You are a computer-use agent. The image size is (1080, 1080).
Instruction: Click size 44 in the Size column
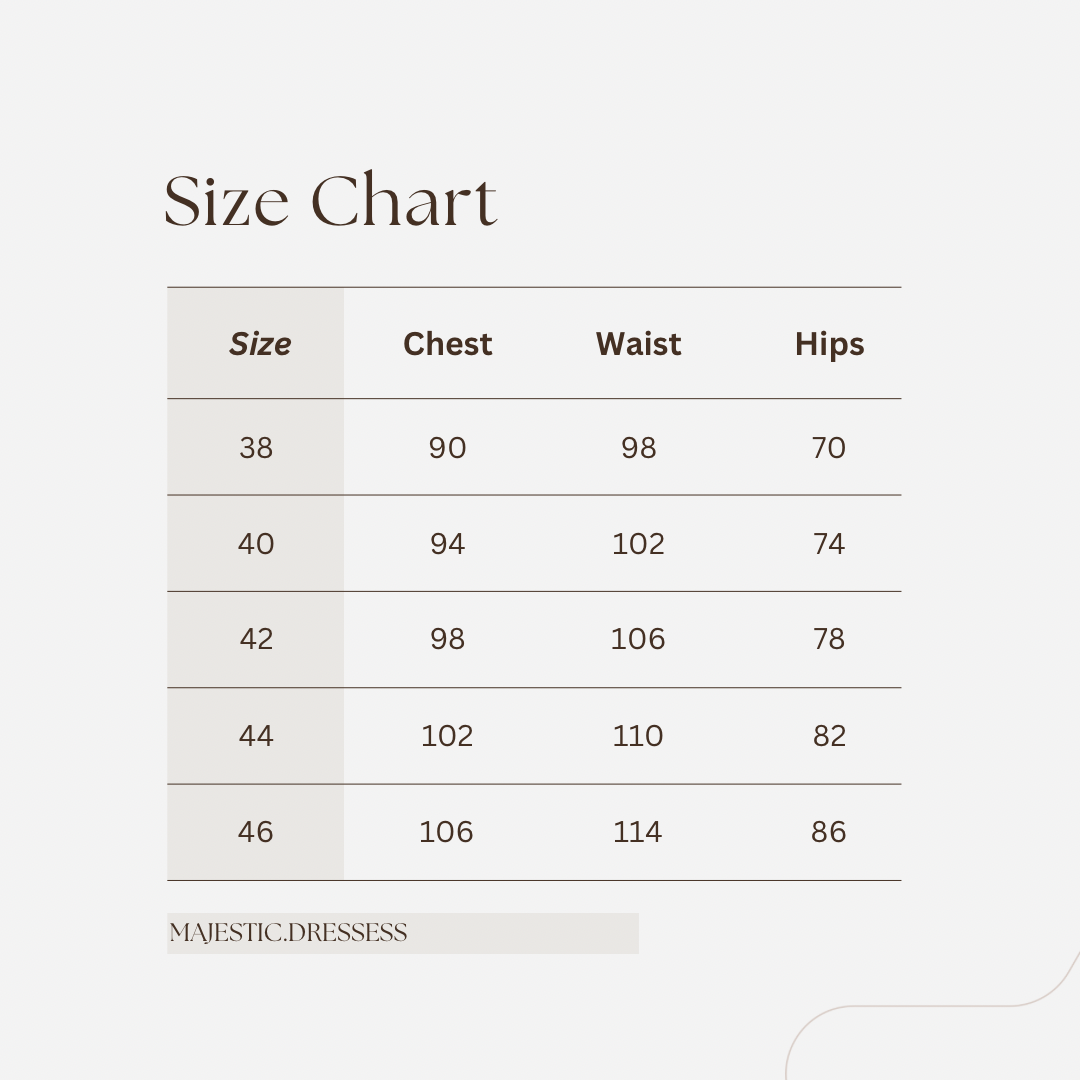click(x=256, y=736)
